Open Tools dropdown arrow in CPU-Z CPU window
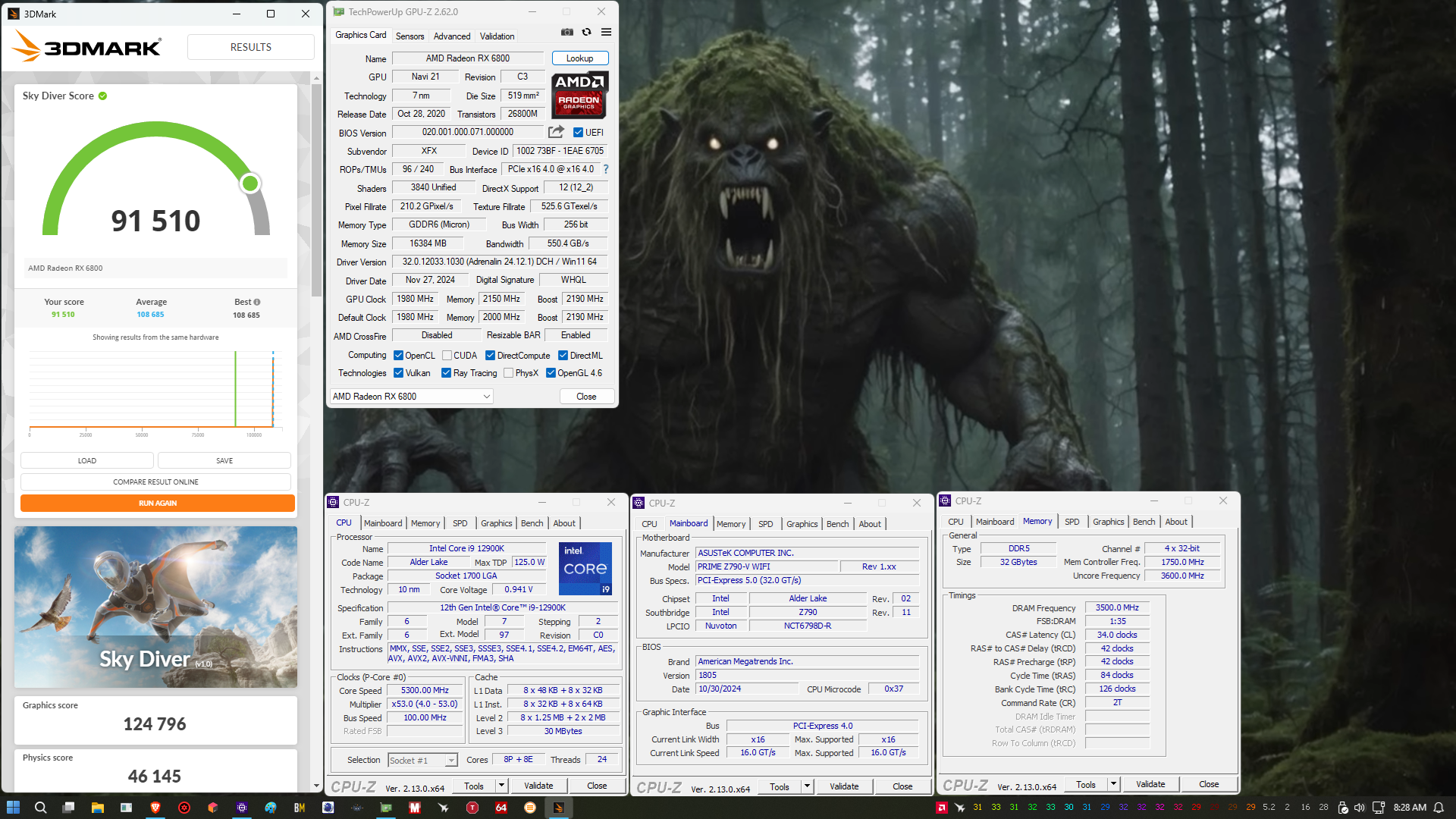The image size is (1456, 819). click(x=501, y=786)
